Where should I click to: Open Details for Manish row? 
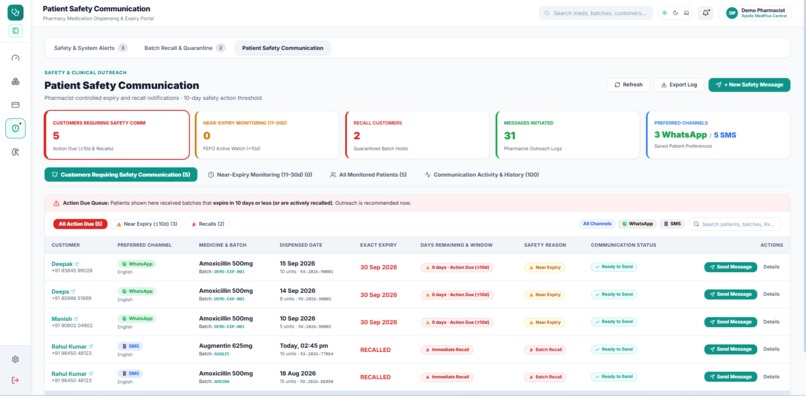pyautogui.click(x=771, y=322)
